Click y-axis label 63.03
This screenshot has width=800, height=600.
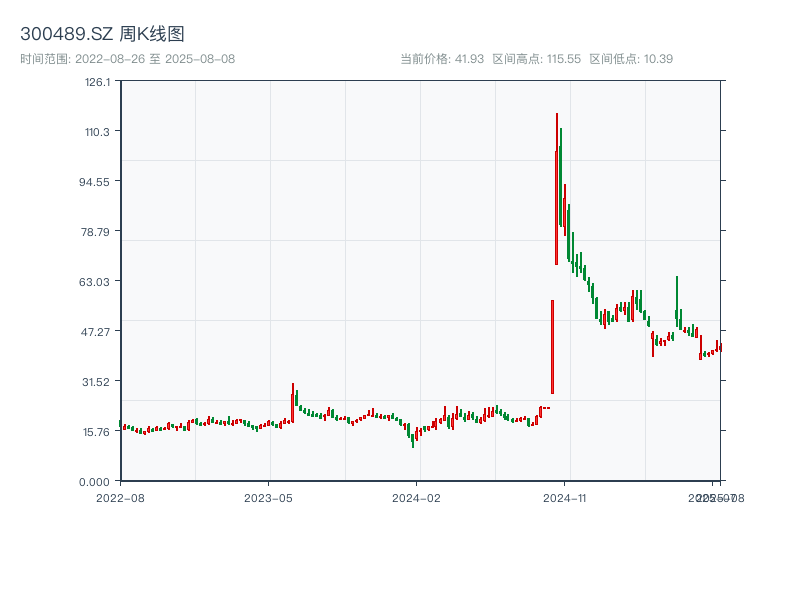click(x=94, y=282)
